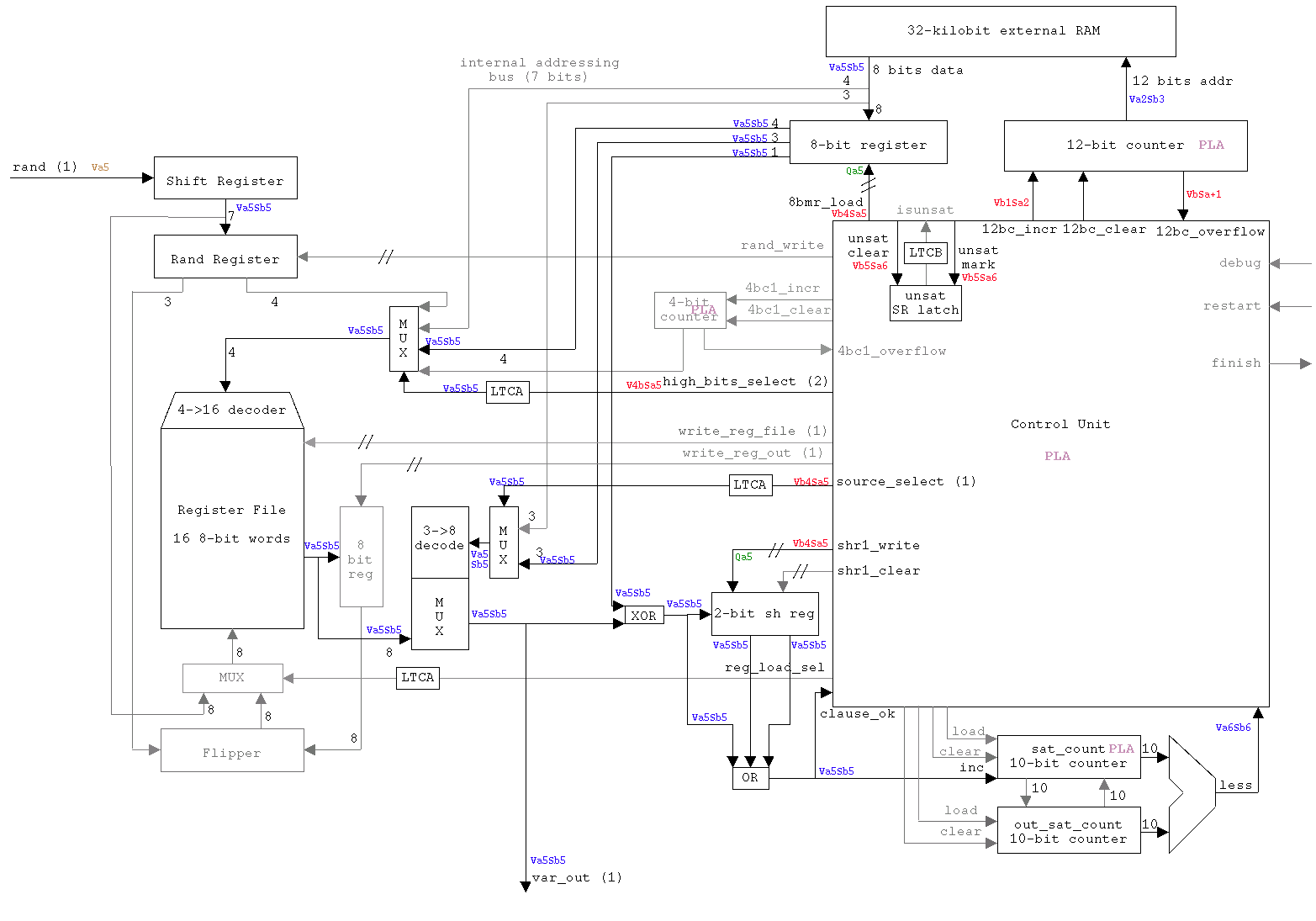
Task: Select the grey 4-bit counter box
Action: pos(690,310)
